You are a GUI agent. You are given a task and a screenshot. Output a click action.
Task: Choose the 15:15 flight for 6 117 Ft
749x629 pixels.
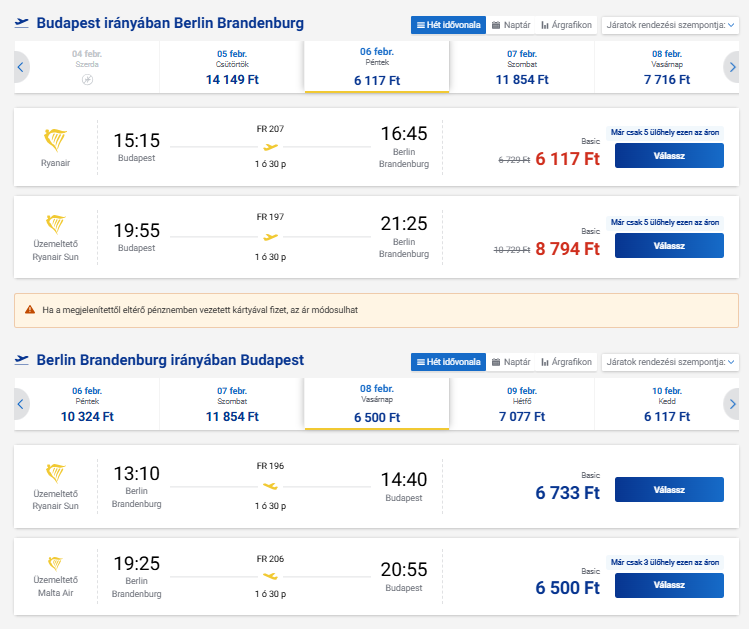point(668,157)
